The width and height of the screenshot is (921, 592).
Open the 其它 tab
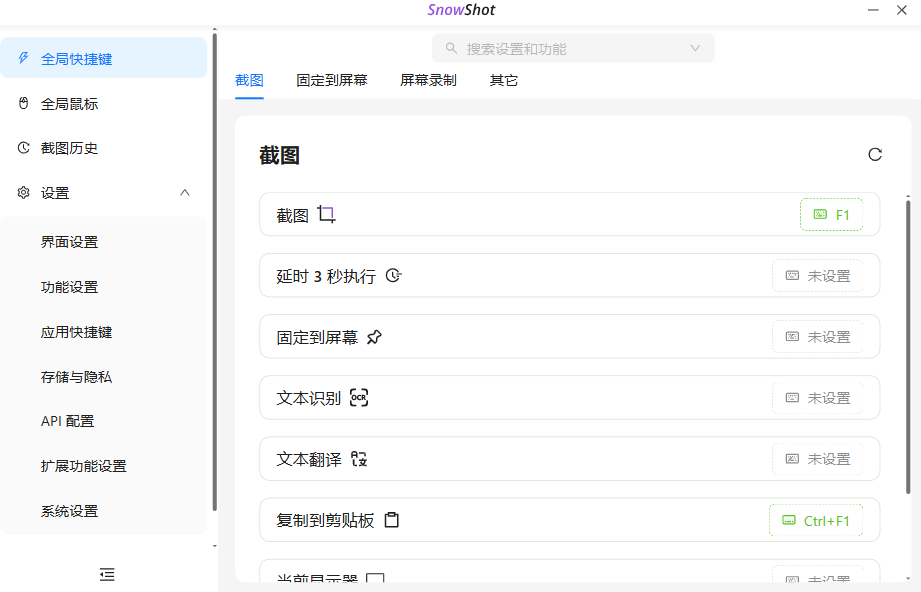click(504, 80)
